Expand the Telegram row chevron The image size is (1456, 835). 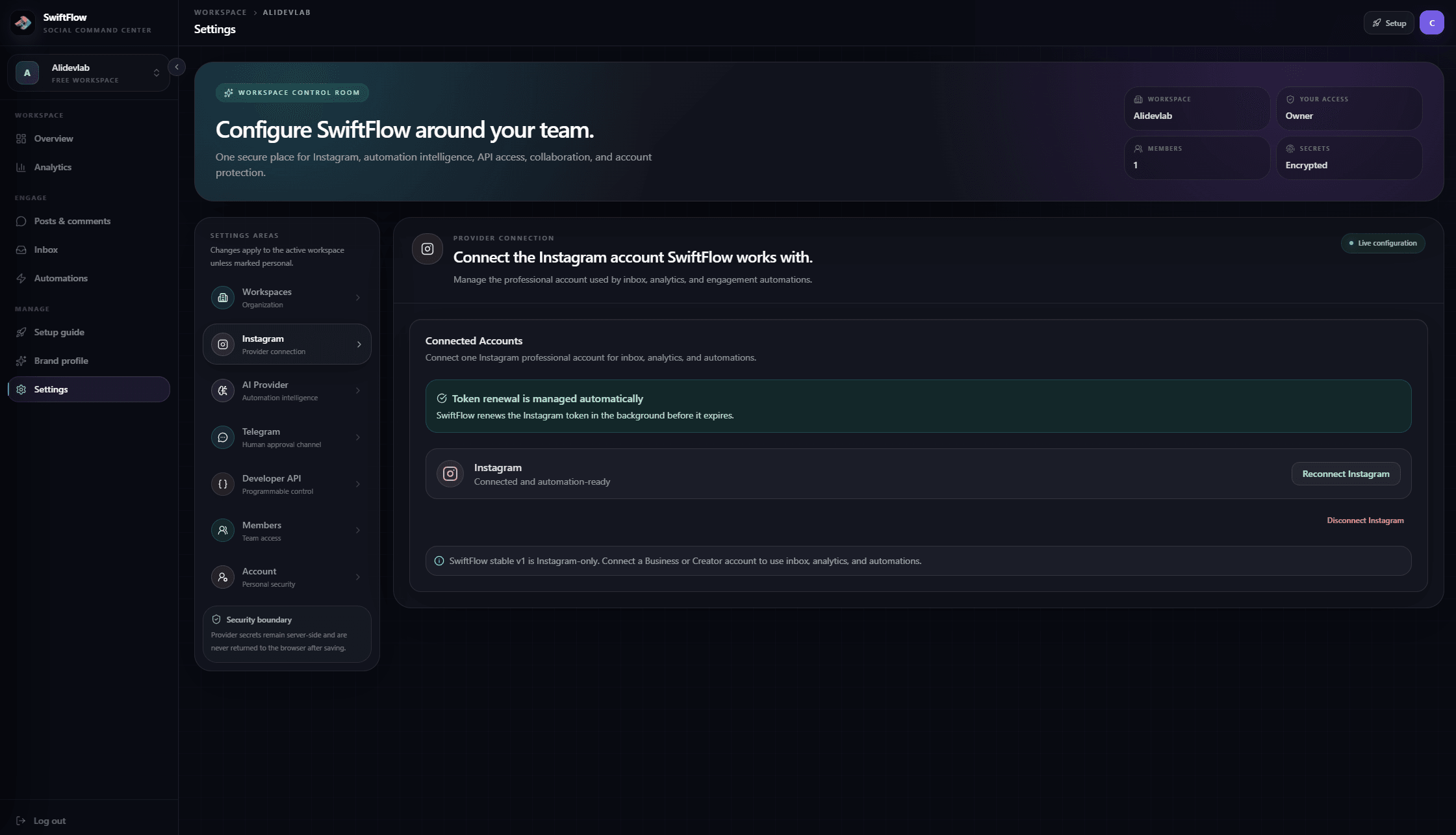358,437
